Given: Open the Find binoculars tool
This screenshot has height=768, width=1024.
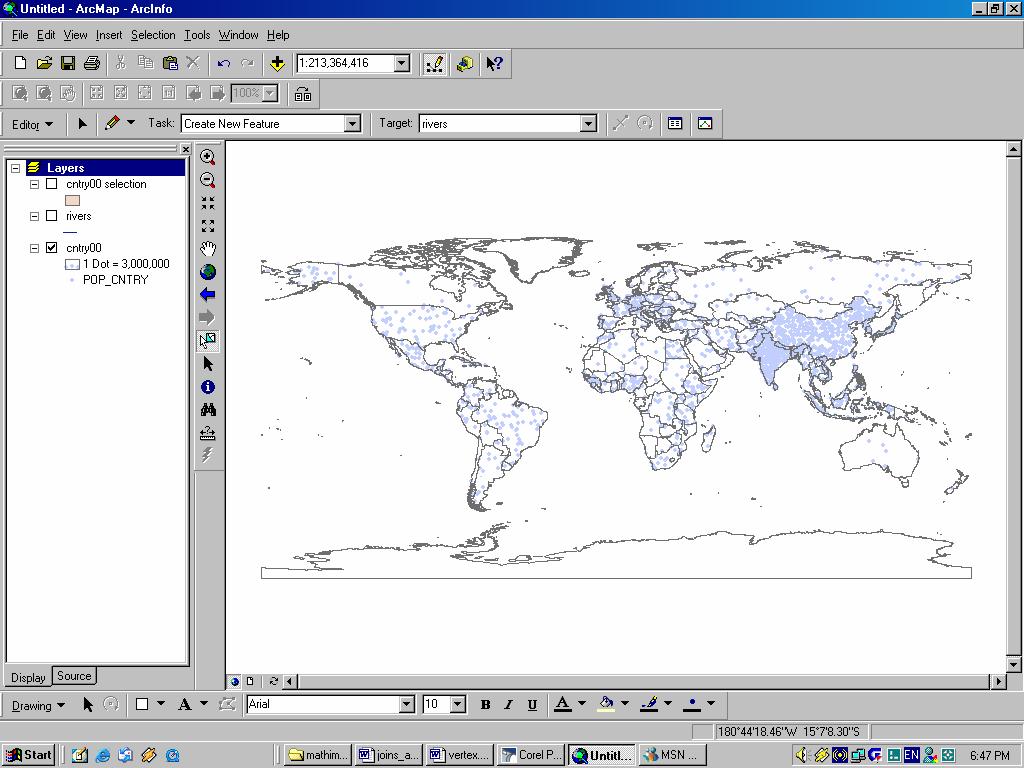Looking at the screenshot, I should click(208, 410).
